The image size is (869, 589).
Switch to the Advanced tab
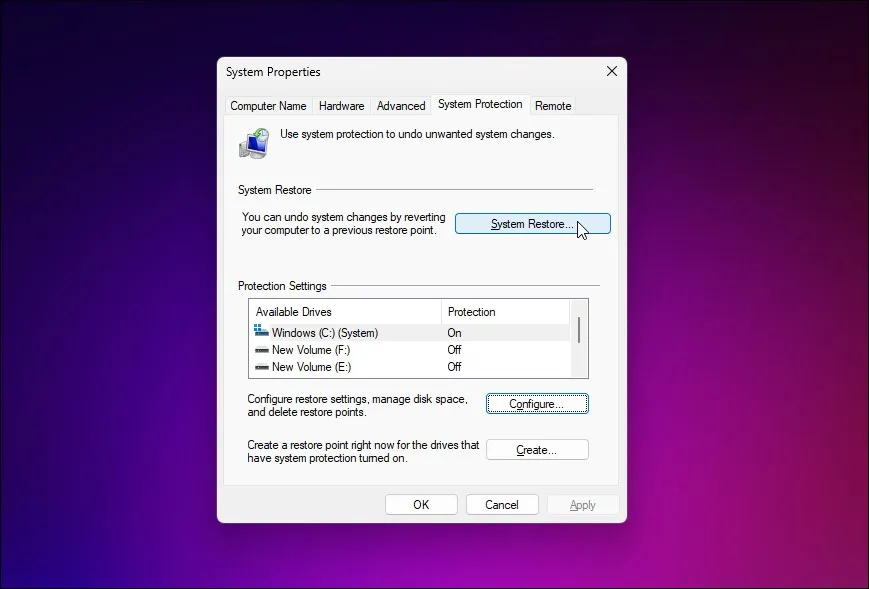tap(400, 105)
